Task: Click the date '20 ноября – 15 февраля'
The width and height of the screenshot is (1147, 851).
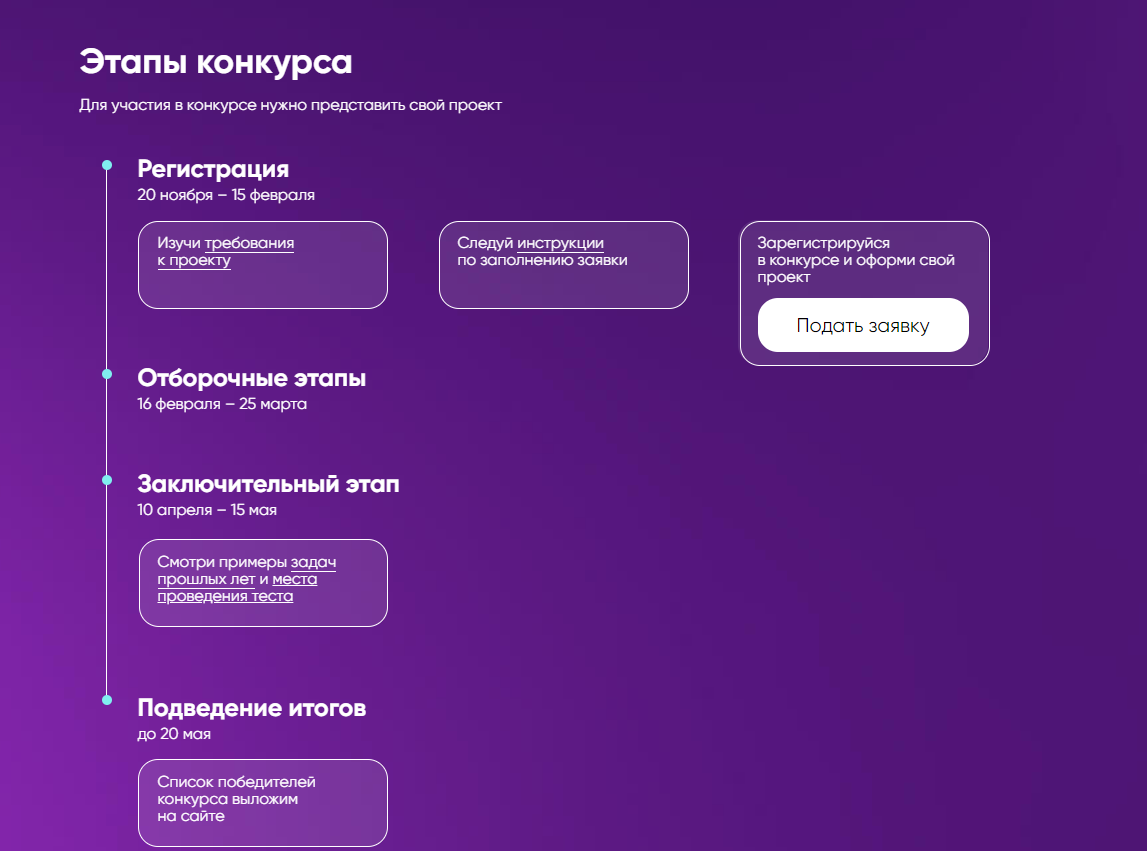Action: 226,195
